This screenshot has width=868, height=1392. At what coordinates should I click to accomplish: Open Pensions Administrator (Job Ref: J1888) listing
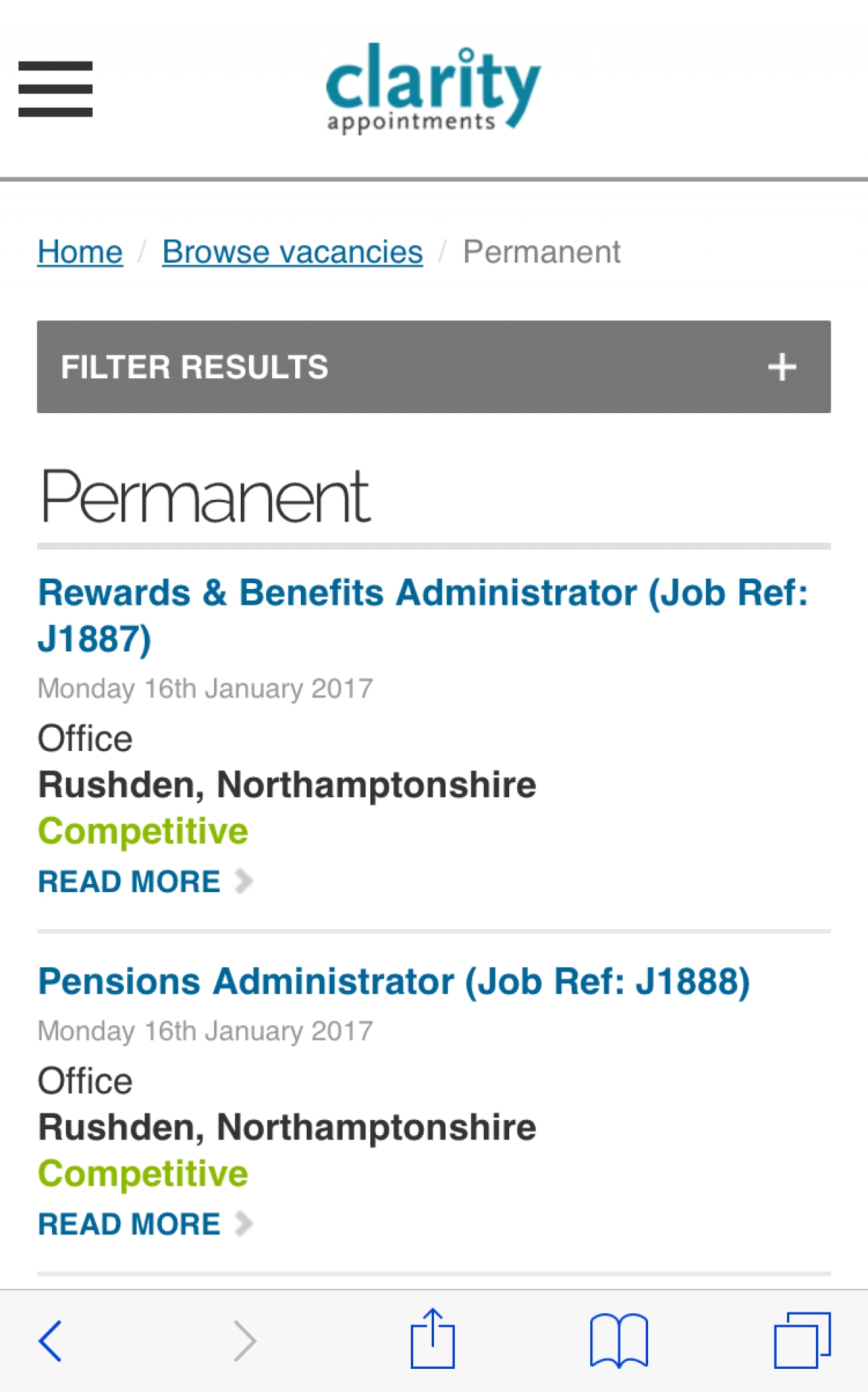pos(395,981)
